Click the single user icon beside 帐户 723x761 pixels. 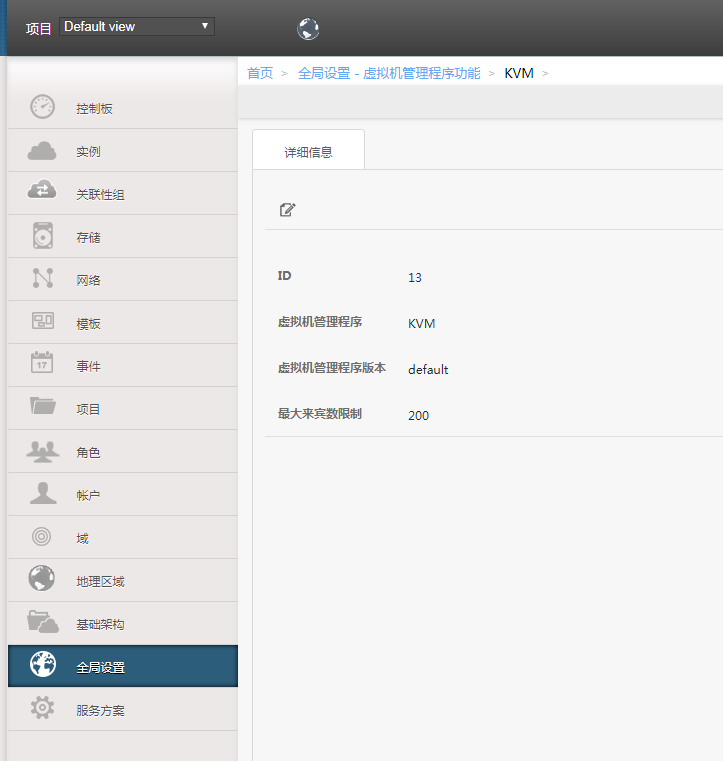(43, 493)
